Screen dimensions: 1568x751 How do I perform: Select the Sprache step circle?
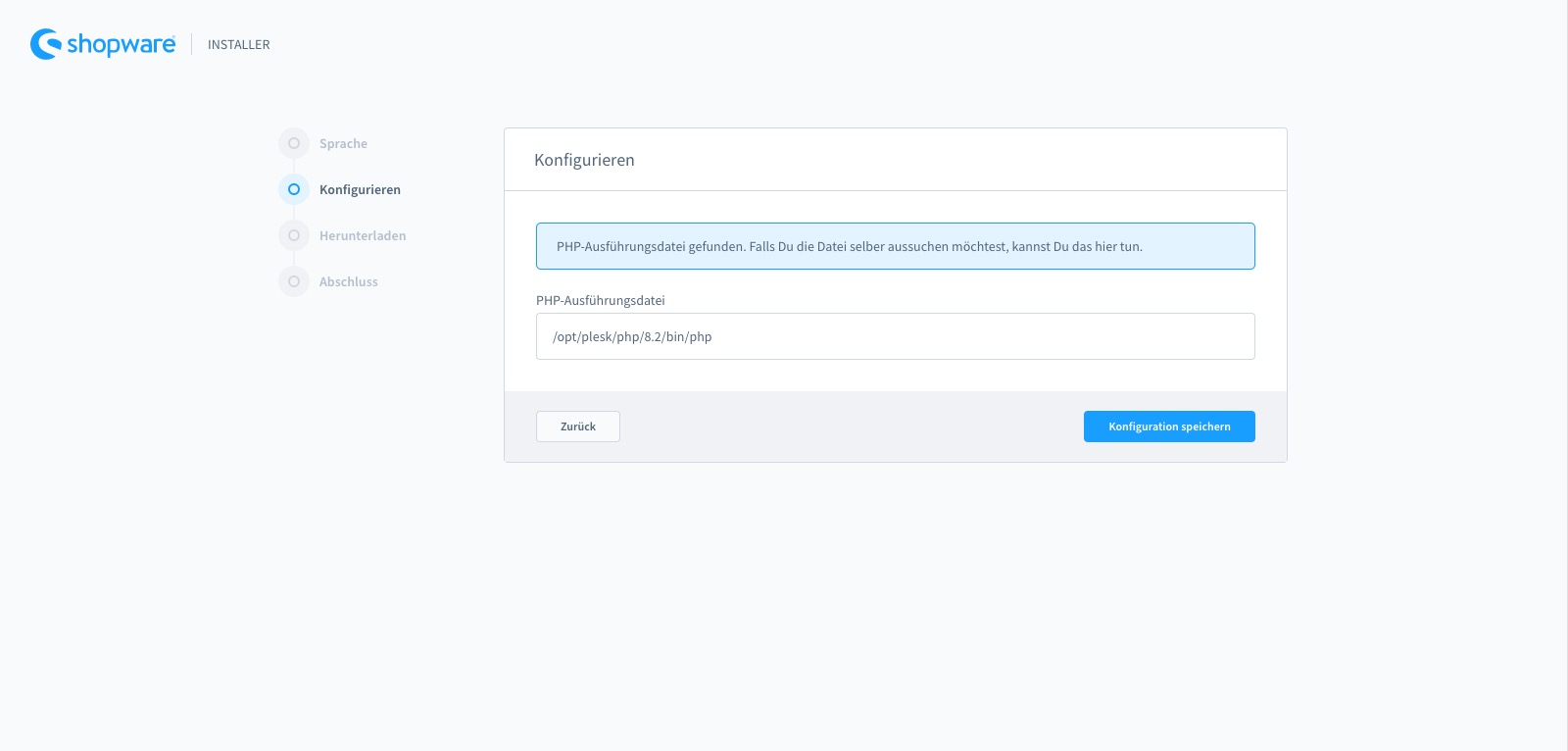tap(294, 143)
